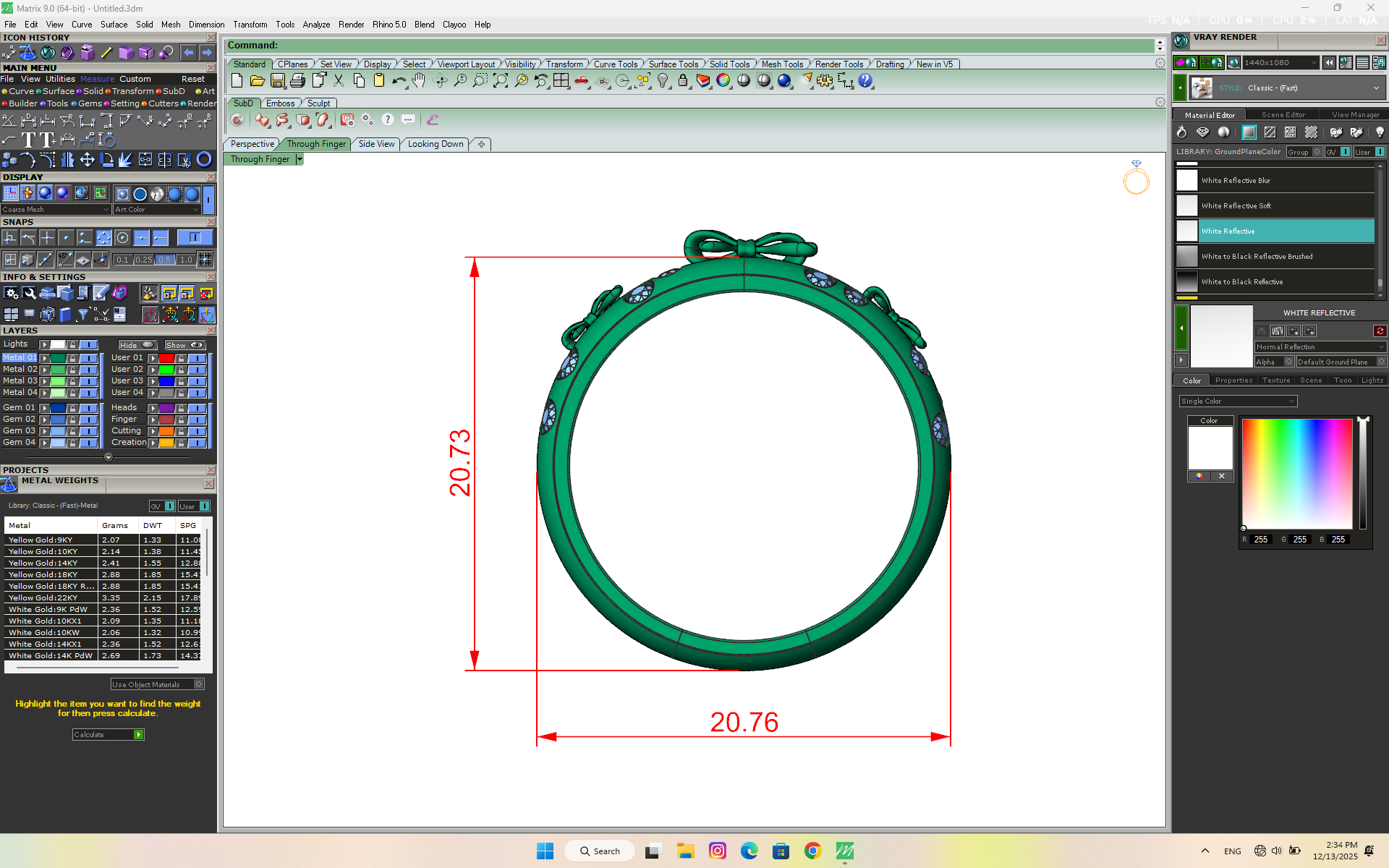Image resolution: width=1389 pixels, height=868 pixels.
Task: Click the color wheel icon in Standard toolbar
Action: click(723, 81)
